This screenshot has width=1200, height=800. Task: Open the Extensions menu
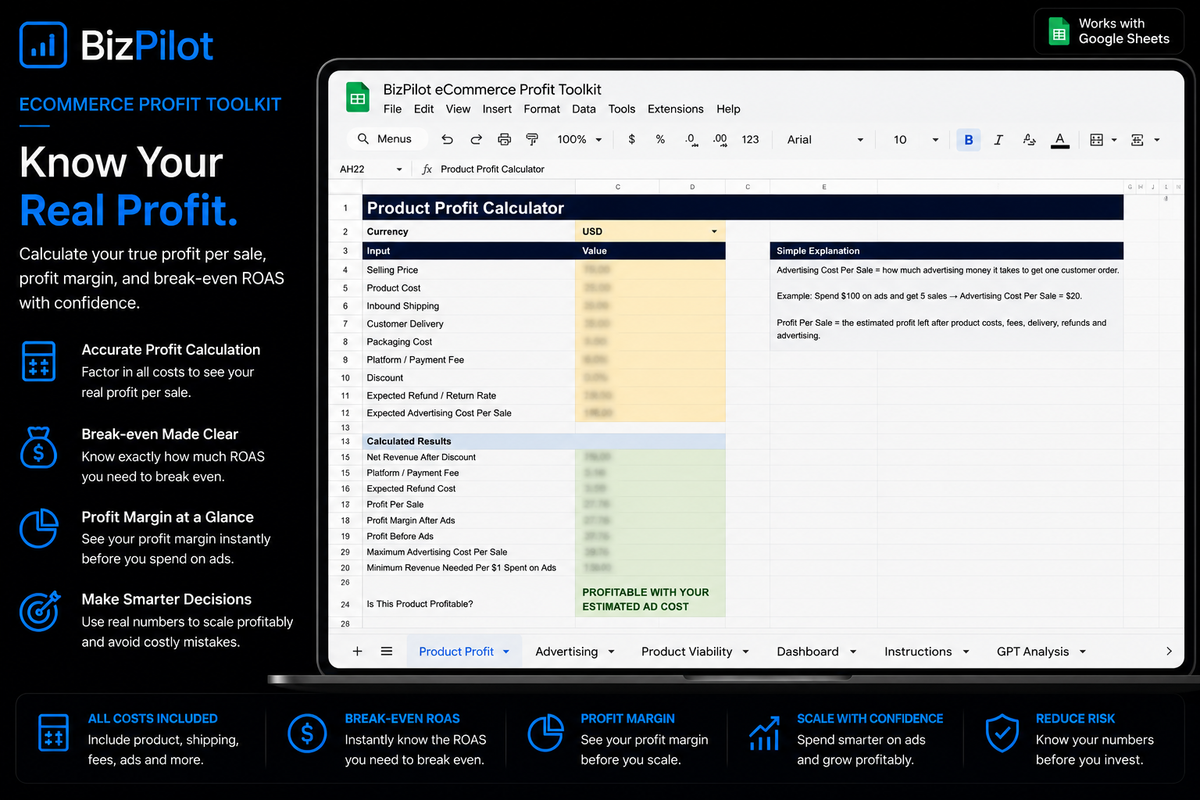(676, 109)
